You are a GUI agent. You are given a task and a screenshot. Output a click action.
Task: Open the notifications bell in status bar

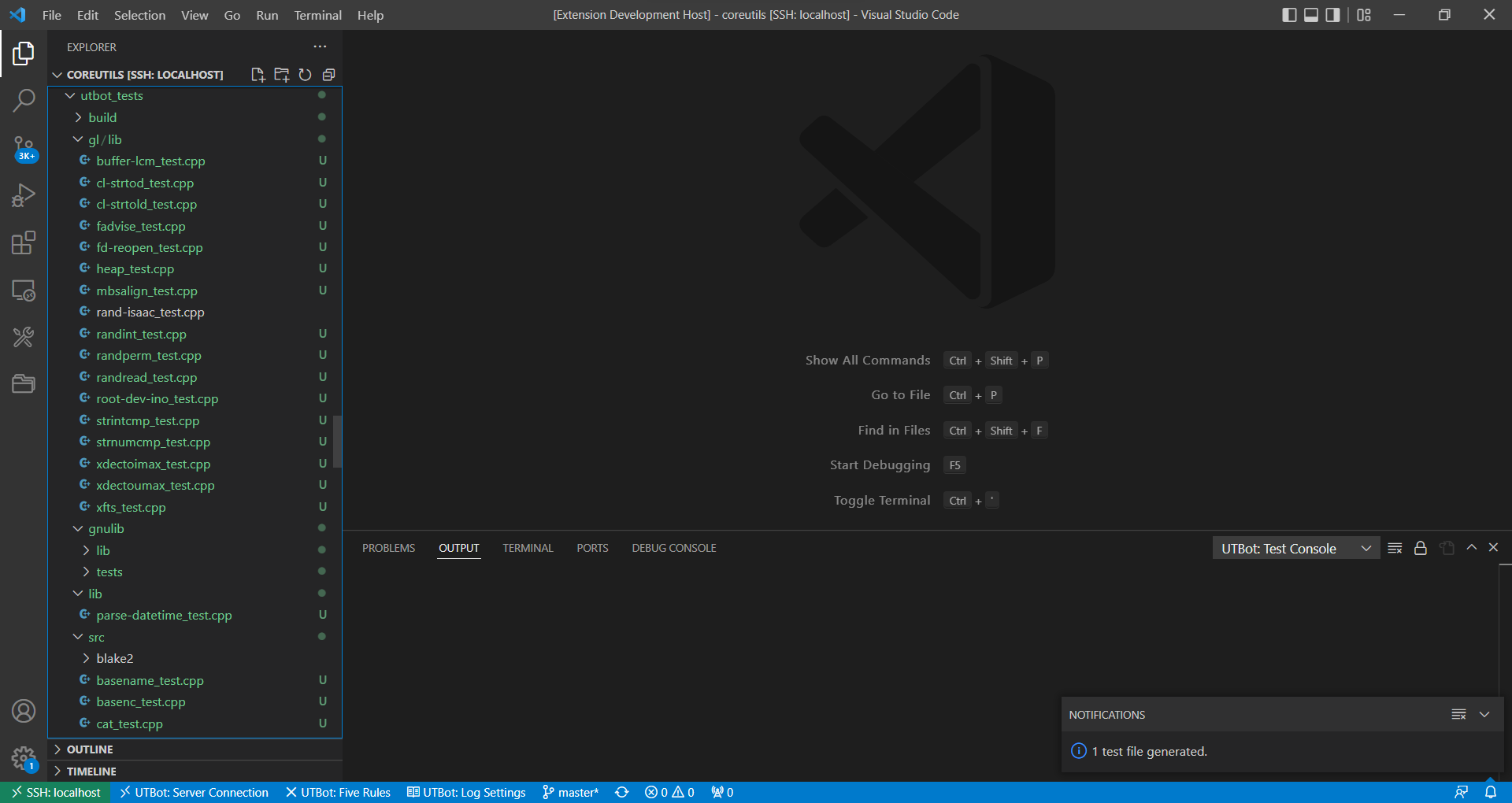(x=1491, y=792)
